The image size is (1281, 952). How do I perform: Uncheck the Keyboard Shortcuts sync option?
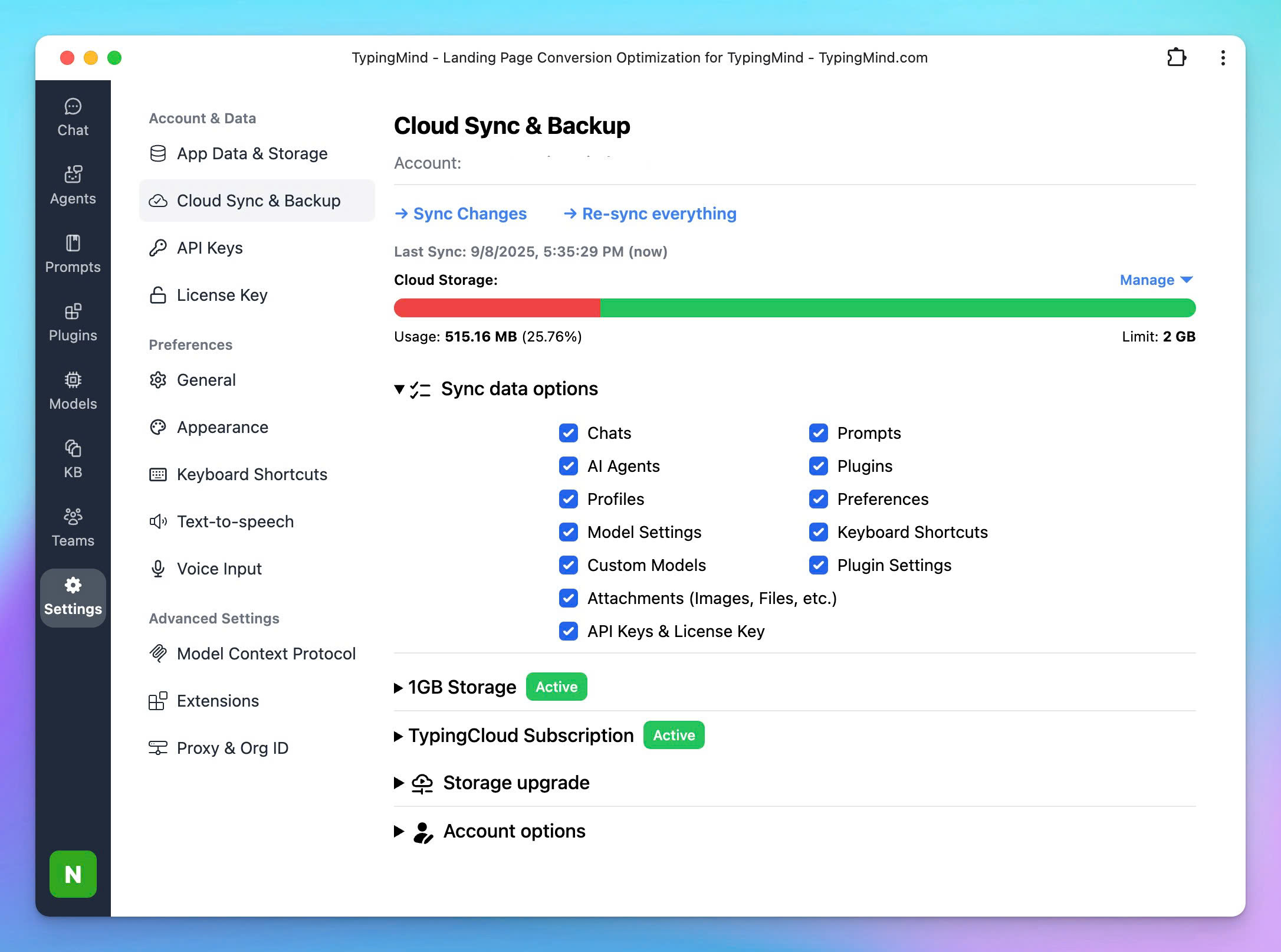tap(819, 532)
